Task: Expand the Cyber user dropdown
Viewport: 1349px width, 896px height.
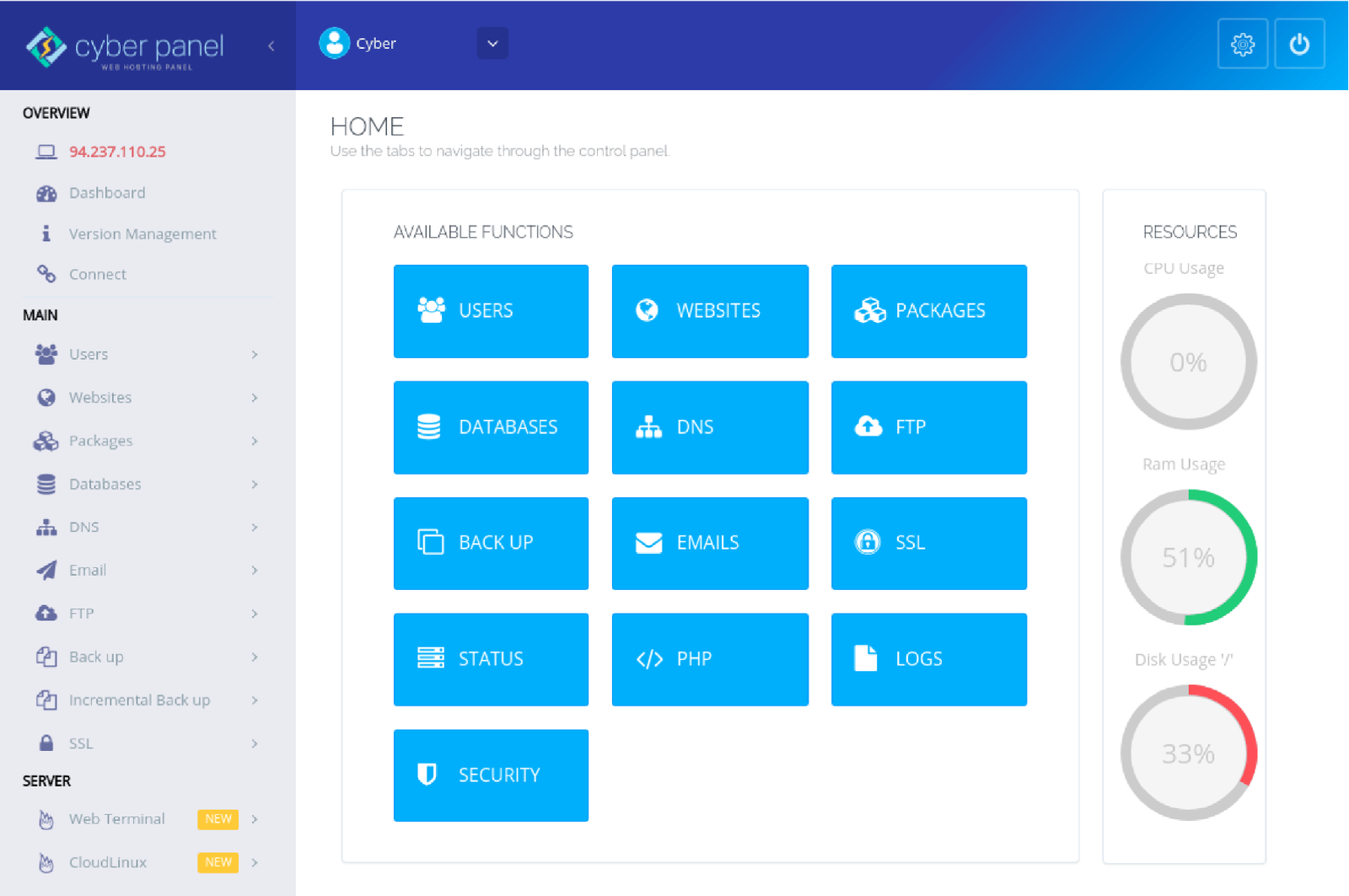Action: click(492, 43)
